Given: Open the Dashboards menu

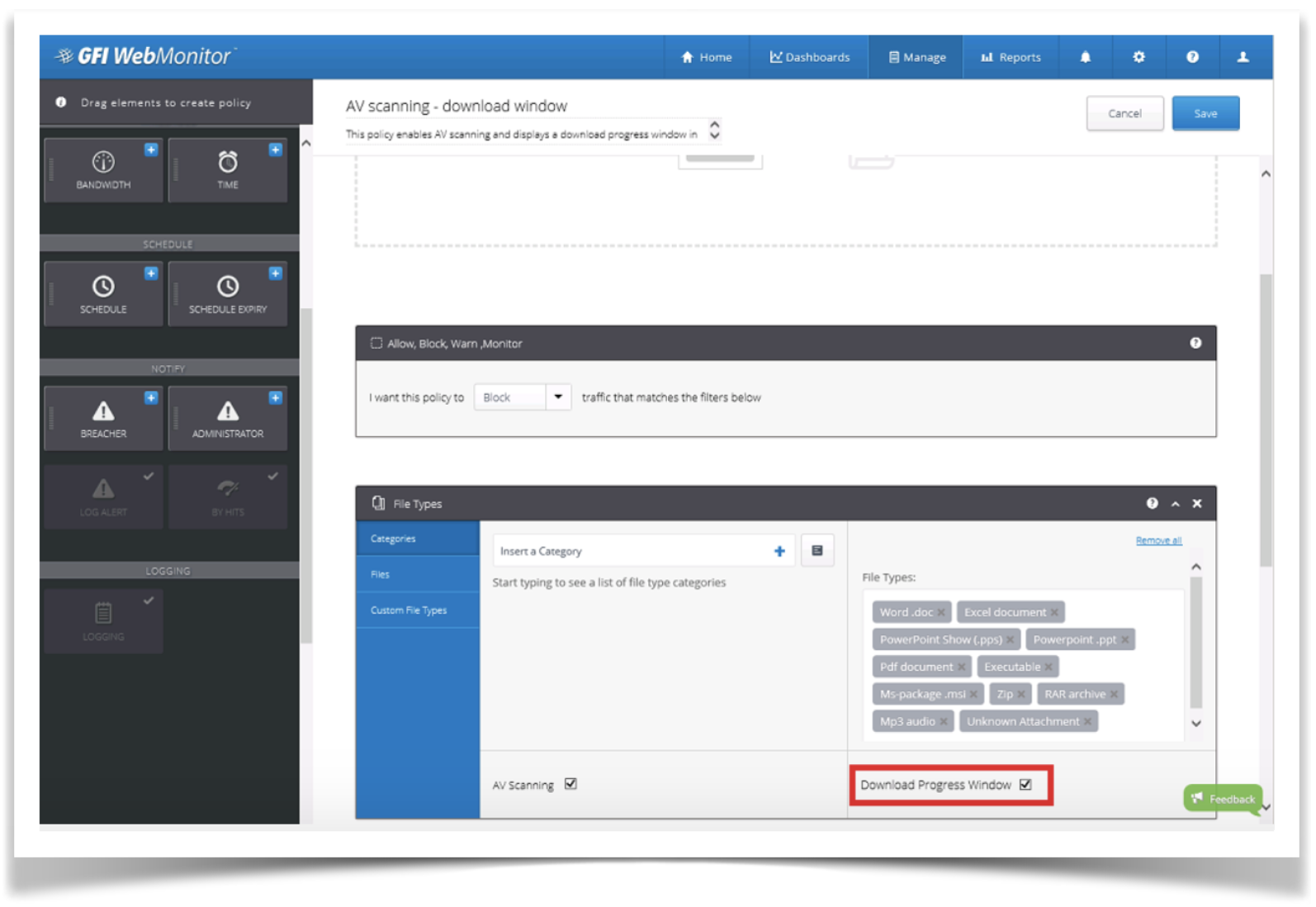Looking at the screenshot, I should coord(809,57).
